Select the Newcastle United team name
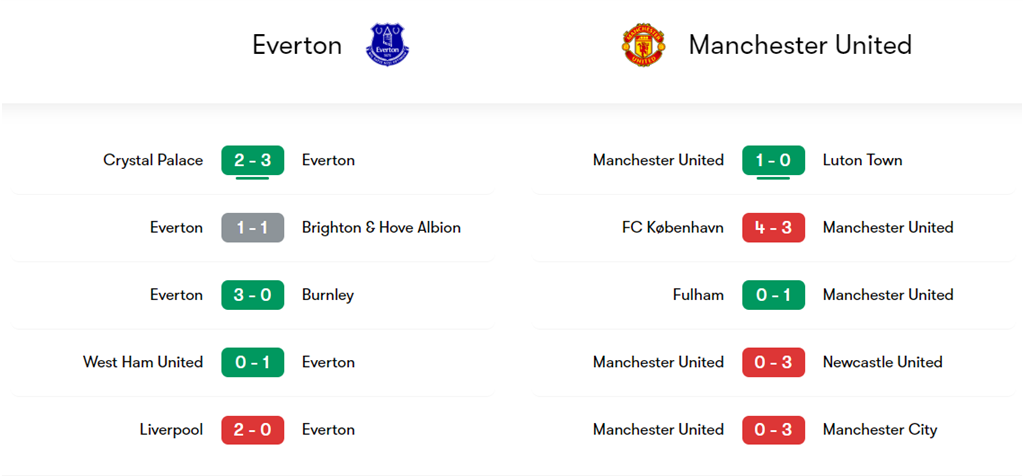The image size is (1024, 476). point(882,362)
